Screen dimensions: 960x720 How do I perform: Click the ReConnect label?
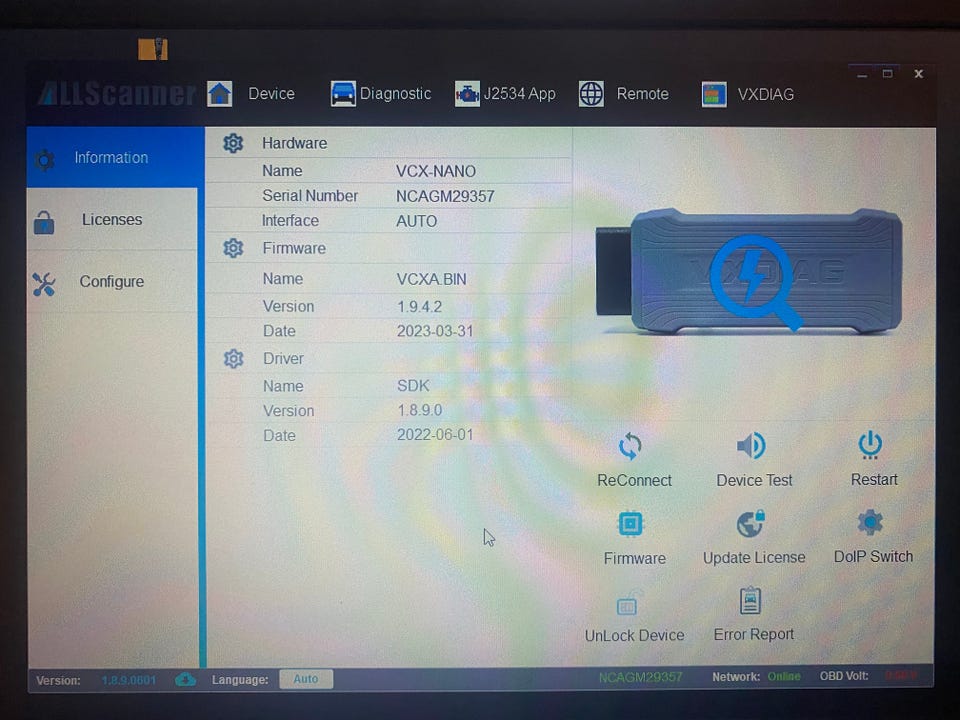click(634, 481)
